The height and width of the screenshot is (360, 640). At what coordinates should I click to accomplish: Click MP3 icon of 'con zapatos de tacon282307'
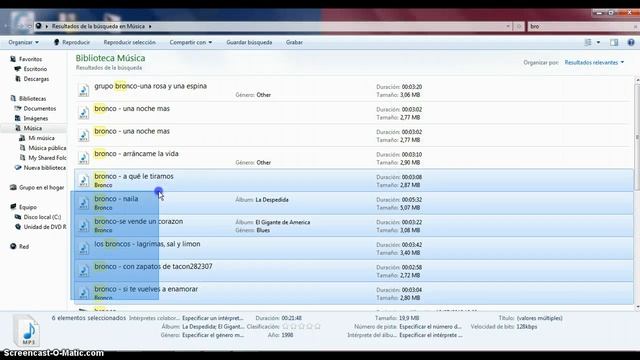pos(84,271)
